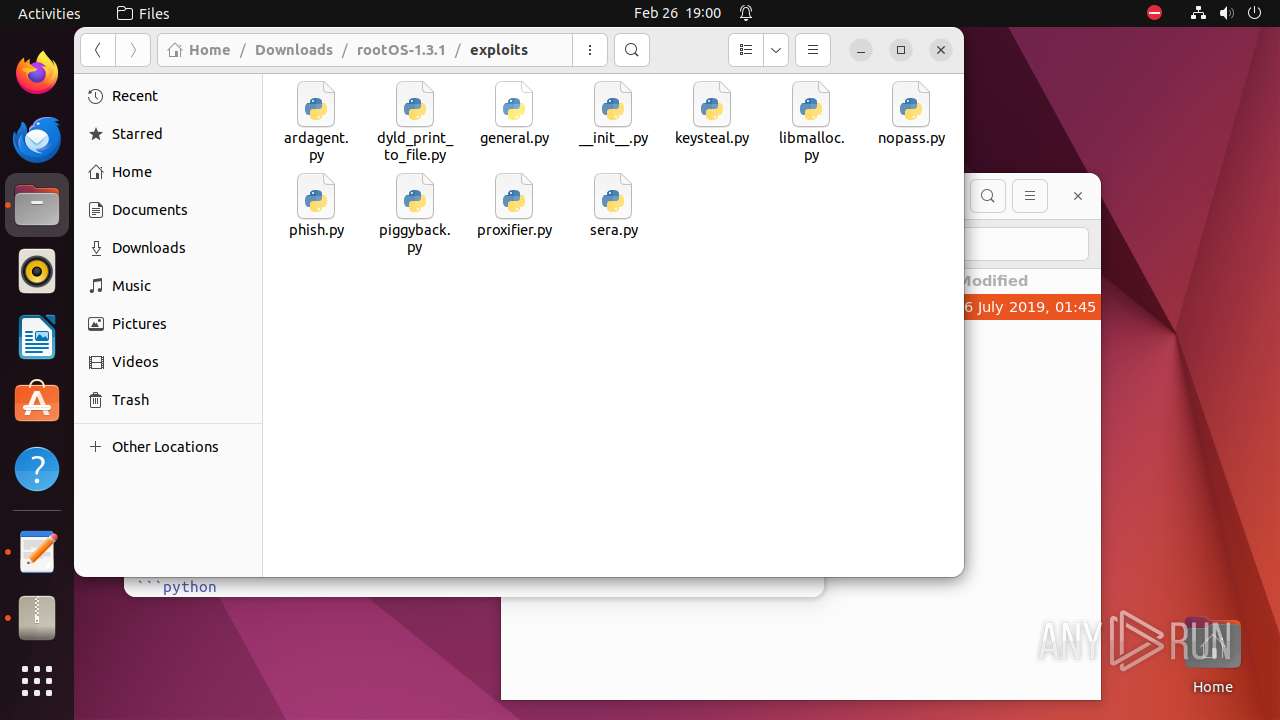Select the keysteal.py file icon
This screenshot has width=1280, height=720.
[712, 105]
